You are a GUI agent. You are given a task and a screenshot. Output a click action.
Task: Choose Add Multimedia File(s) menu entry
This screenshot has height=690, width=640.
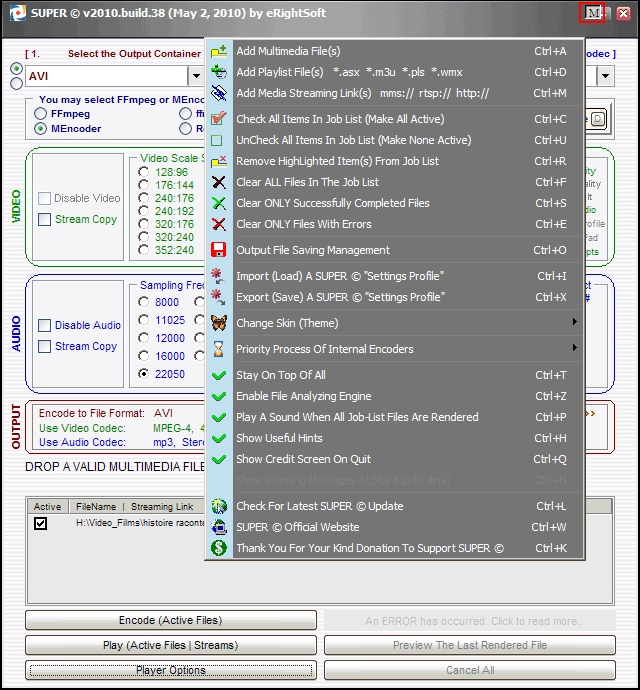tap(395, 51)
